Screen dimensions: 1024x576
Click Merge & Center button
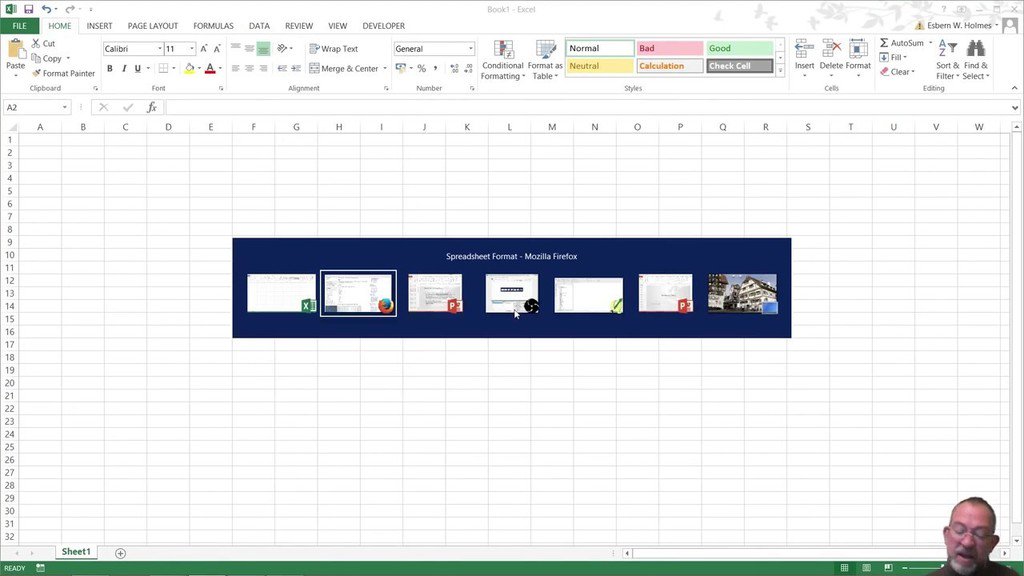(344, 69)
